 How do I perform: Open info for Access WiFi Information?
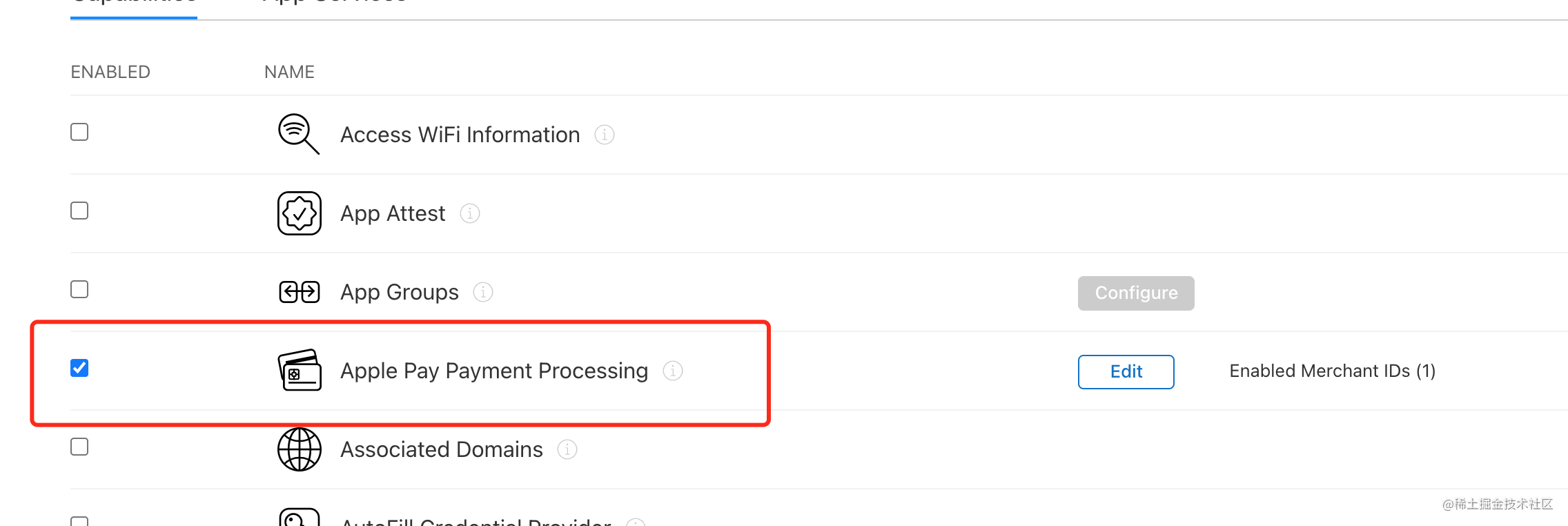[605, 135]
